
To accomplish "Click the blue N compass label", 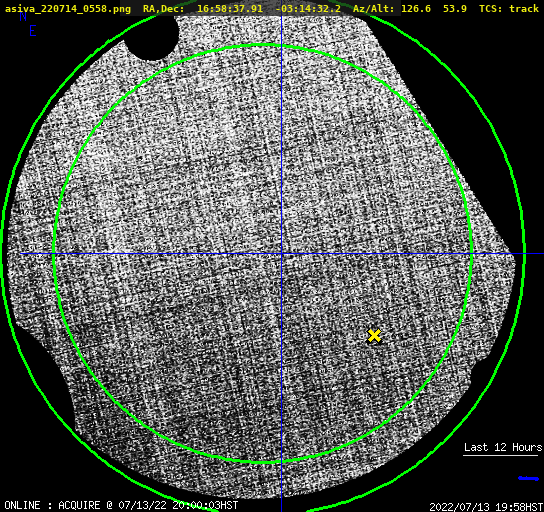I will point(23,16).
